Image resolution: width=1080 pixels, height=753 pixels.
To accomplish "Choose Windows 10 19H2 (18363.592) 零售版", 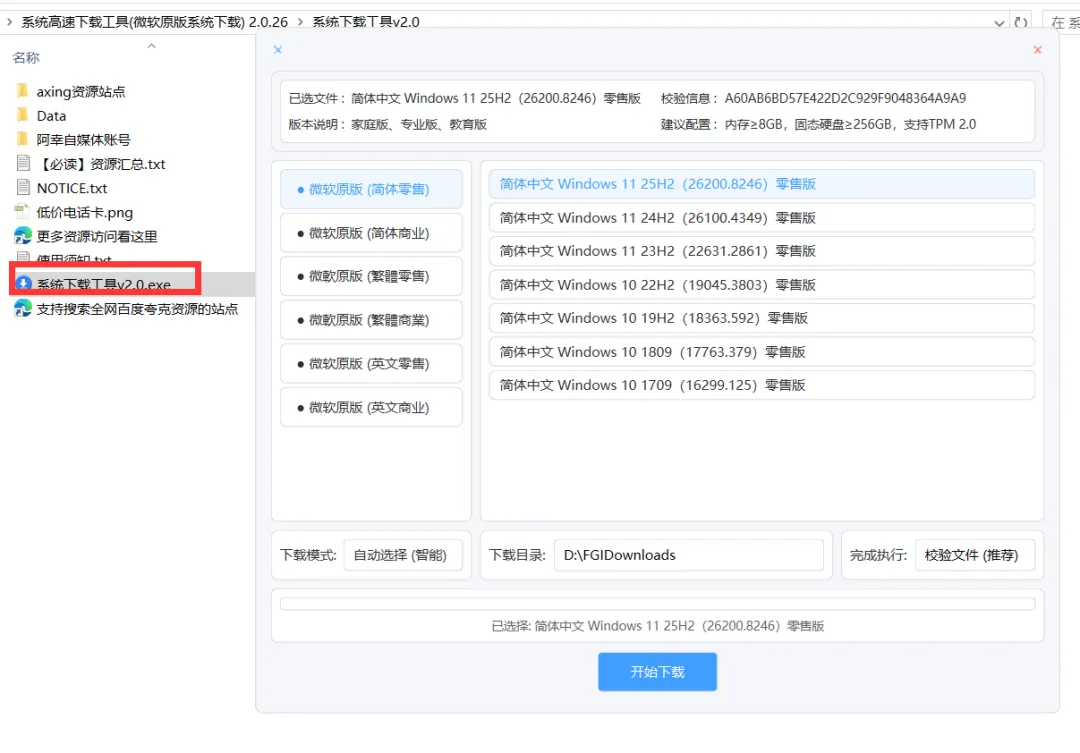I will click(762, 318).
